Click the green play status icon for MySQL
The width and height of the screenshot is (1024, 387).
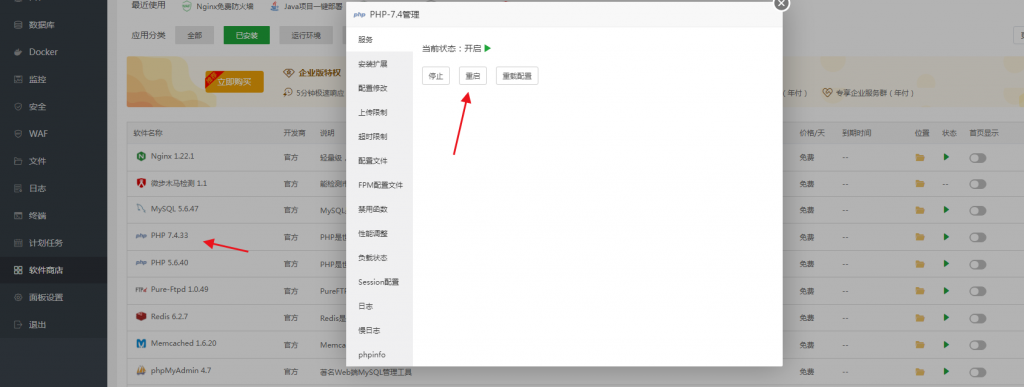pyautogui.click(x=946, y=210)
